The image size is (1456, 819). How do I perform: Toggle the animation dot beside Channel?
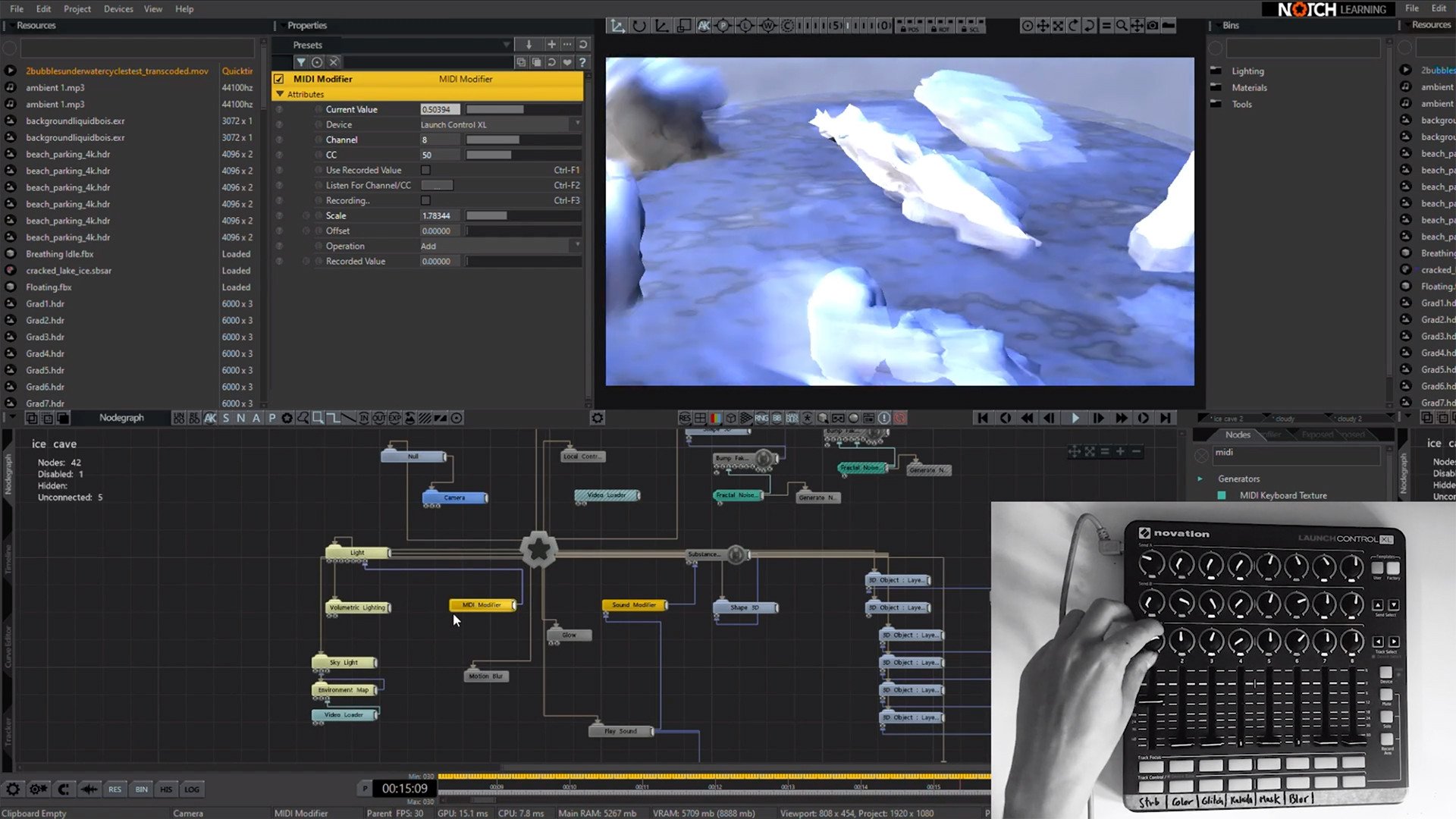tap(318, 140)
